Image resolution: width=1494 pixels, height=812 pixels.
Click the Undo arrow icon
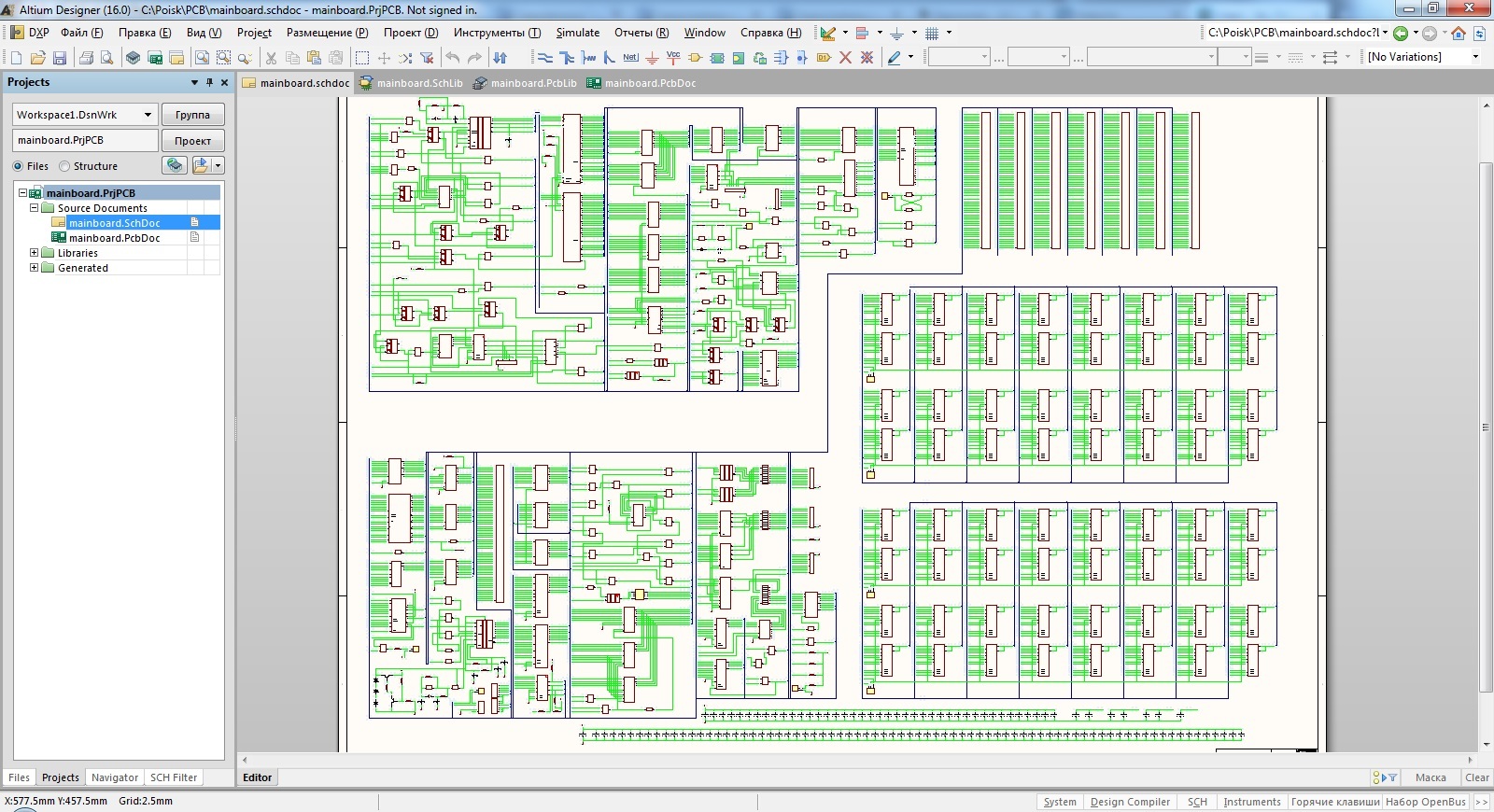453,58
